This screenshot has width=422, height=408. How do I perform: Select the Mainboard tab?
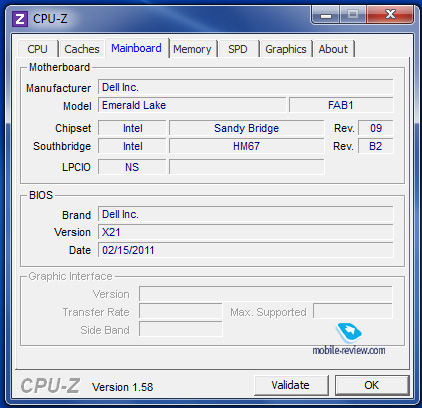(136, 48)
